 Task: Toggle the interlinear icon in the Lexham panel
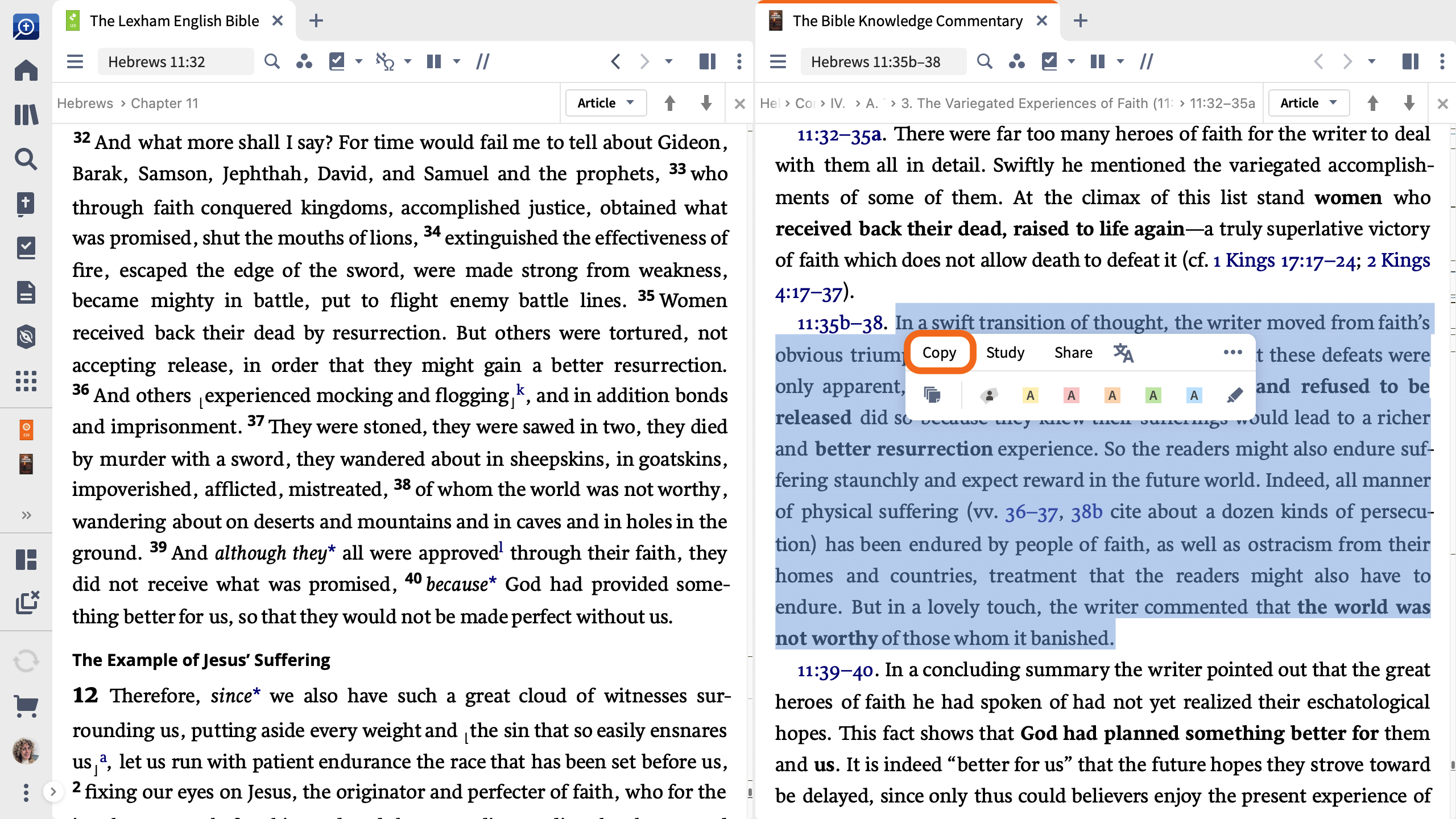coord(385,61)
